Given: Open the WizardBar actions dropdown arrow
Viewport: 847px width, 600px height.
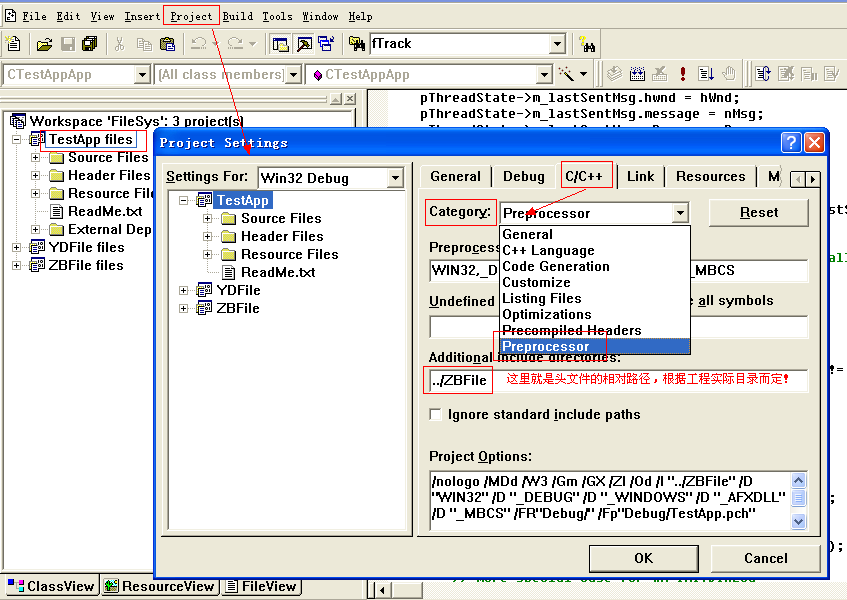Looking at the screenshot, I should click(x=583, y=74).
